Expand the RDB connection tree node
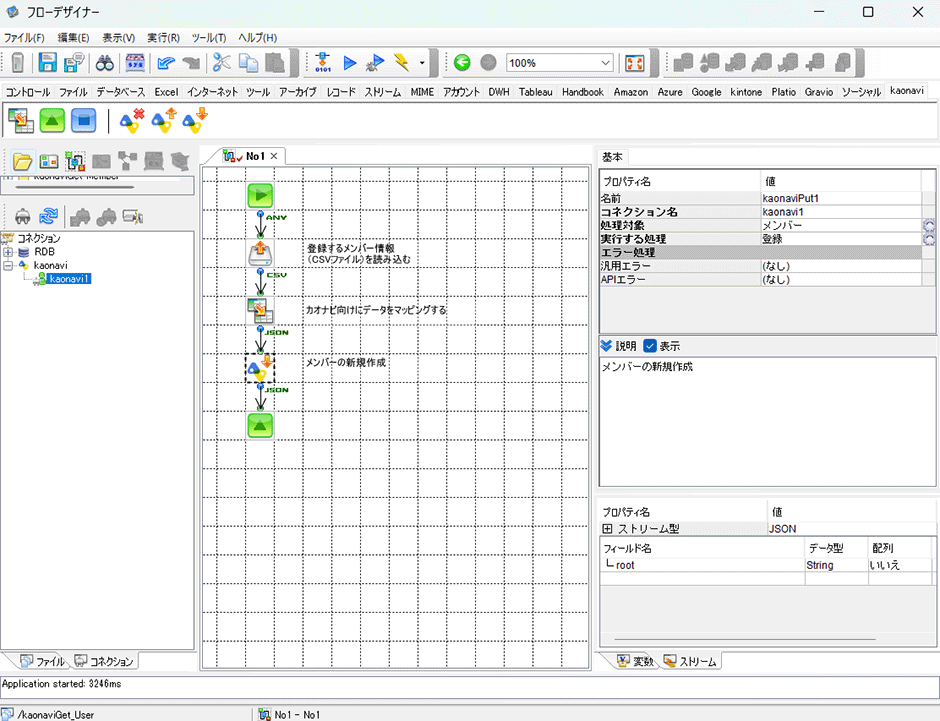Image resolution: width=940 pixels, height=721 pixels. click(8, 252)
